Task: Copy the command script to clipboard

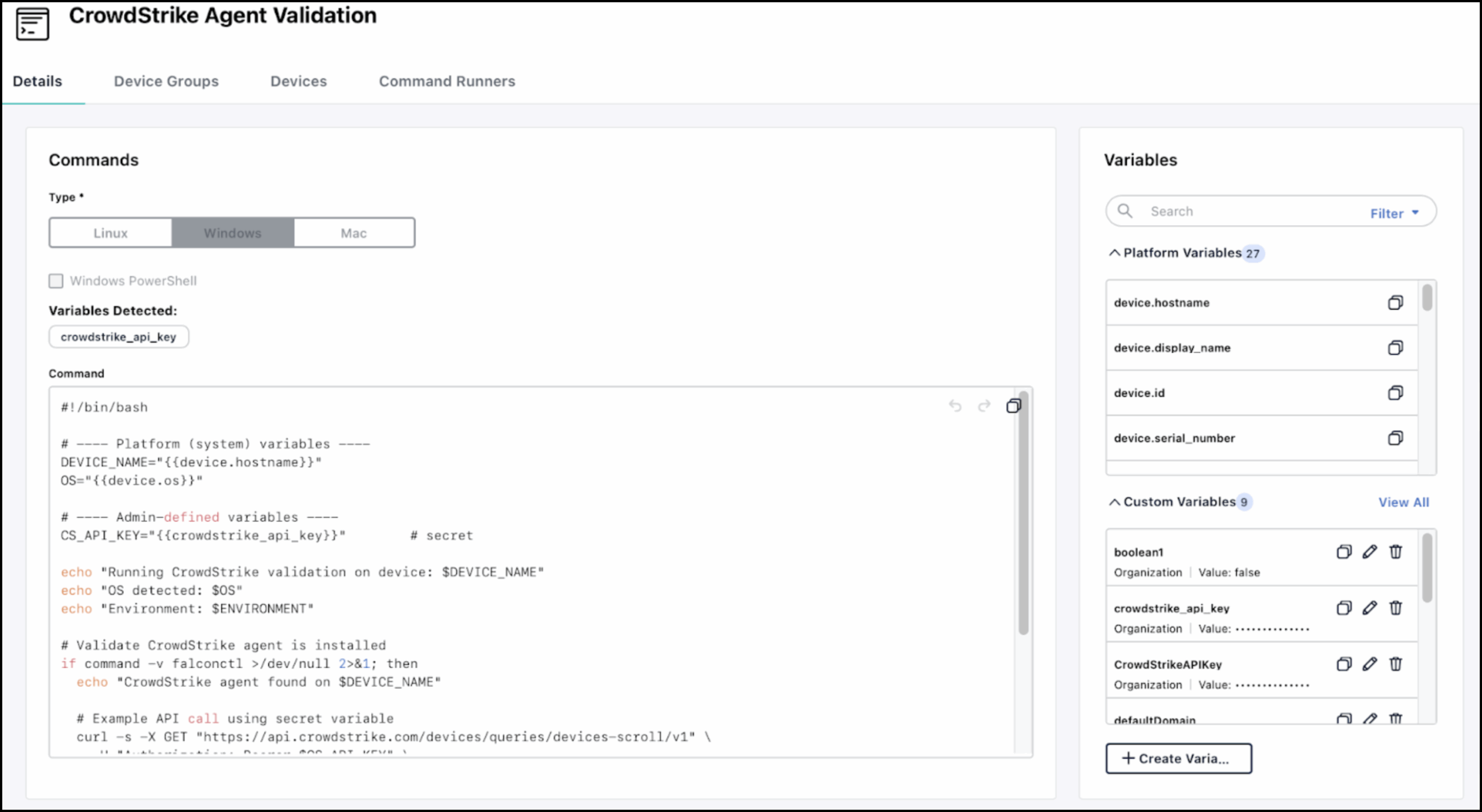Action: (1013, 406)
